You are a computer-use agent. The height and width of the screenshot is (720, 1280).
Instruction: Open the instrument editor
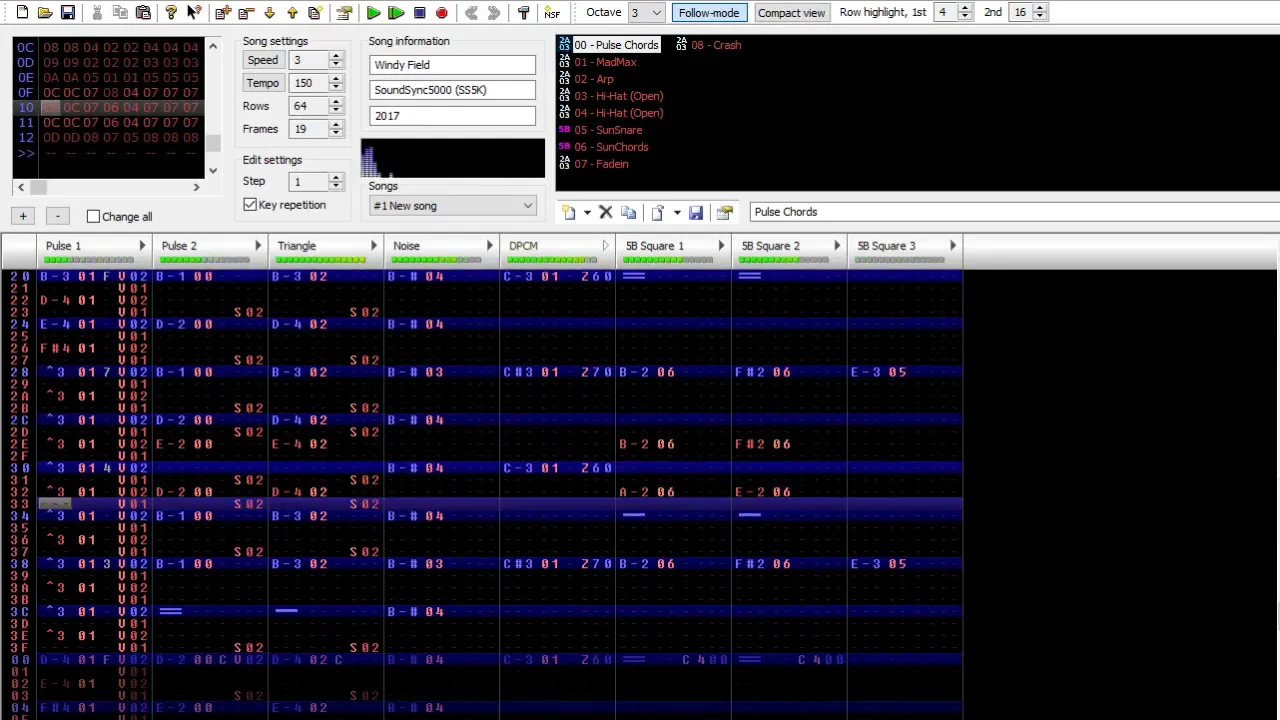tap(725, 212)
